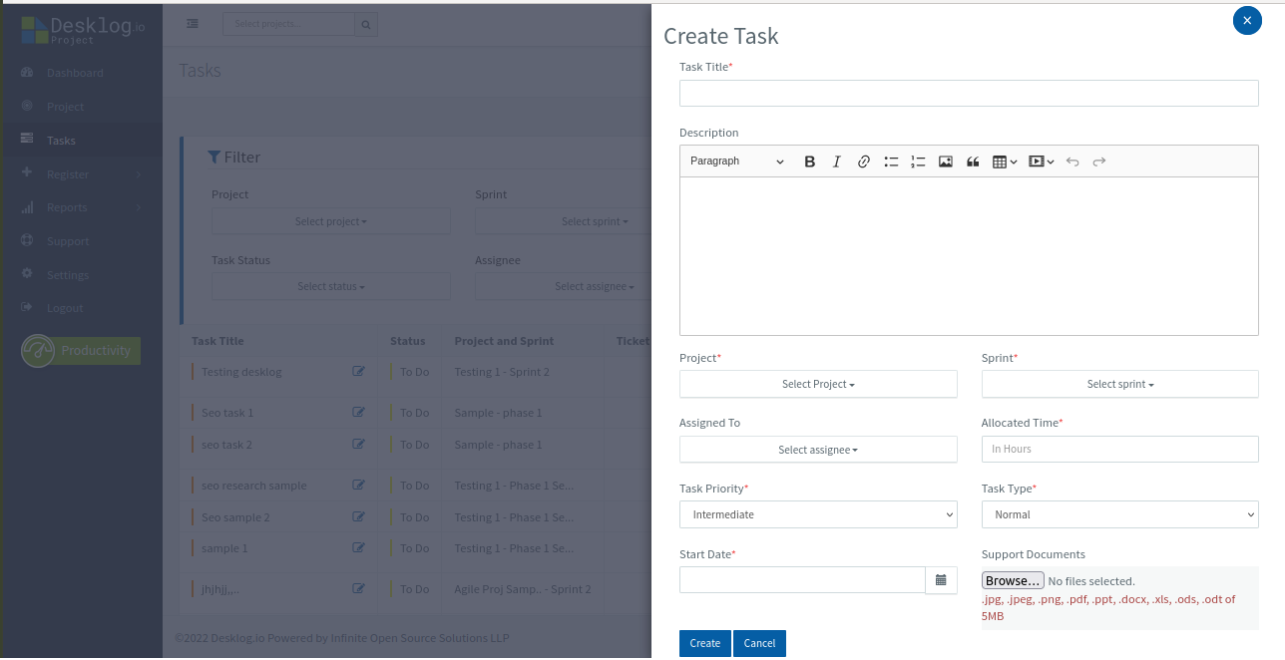Open the insert media menu

pyautogui.click(x=1041, y=162)
